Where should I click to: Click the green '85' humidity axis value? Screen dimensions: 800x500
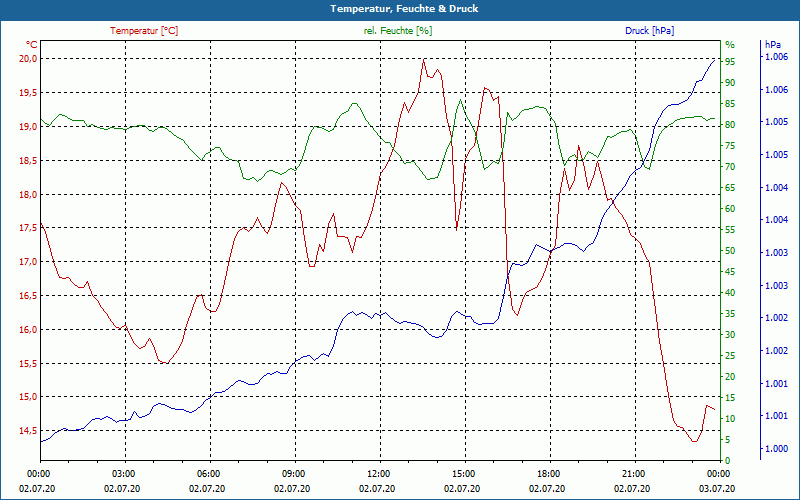pos(730,104)
